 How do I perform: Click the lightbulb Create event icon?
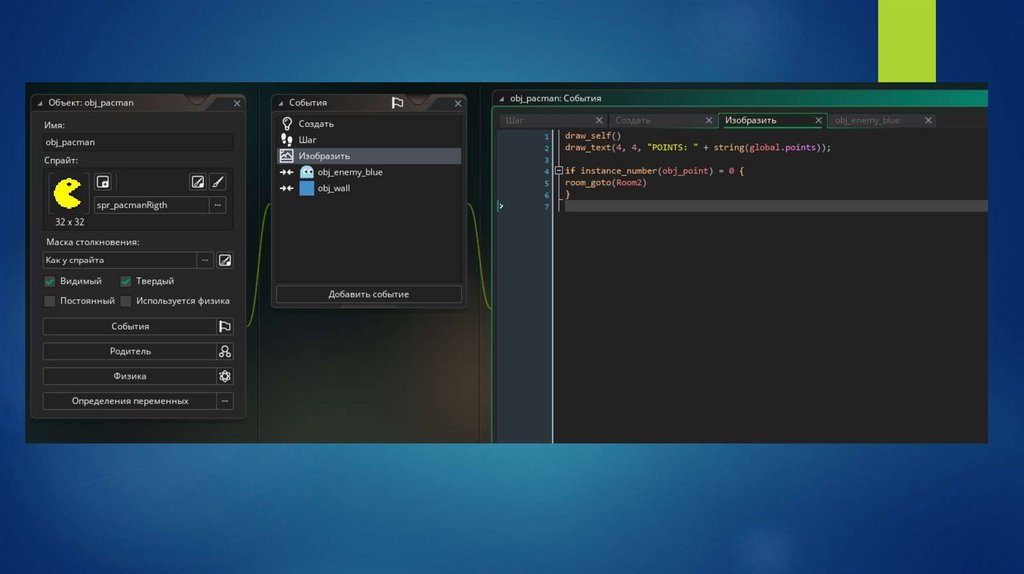[287, 123]
